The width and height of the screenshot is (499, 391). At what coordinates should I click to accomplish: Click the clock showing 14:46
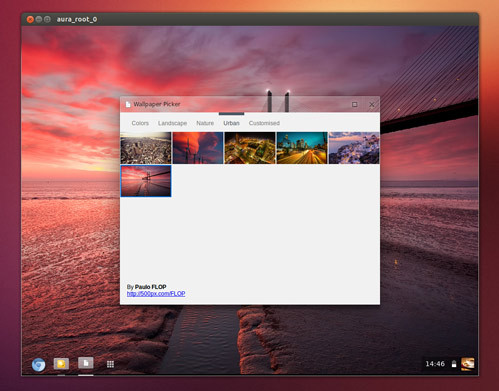pyautogui.click(x=435, y=364)
